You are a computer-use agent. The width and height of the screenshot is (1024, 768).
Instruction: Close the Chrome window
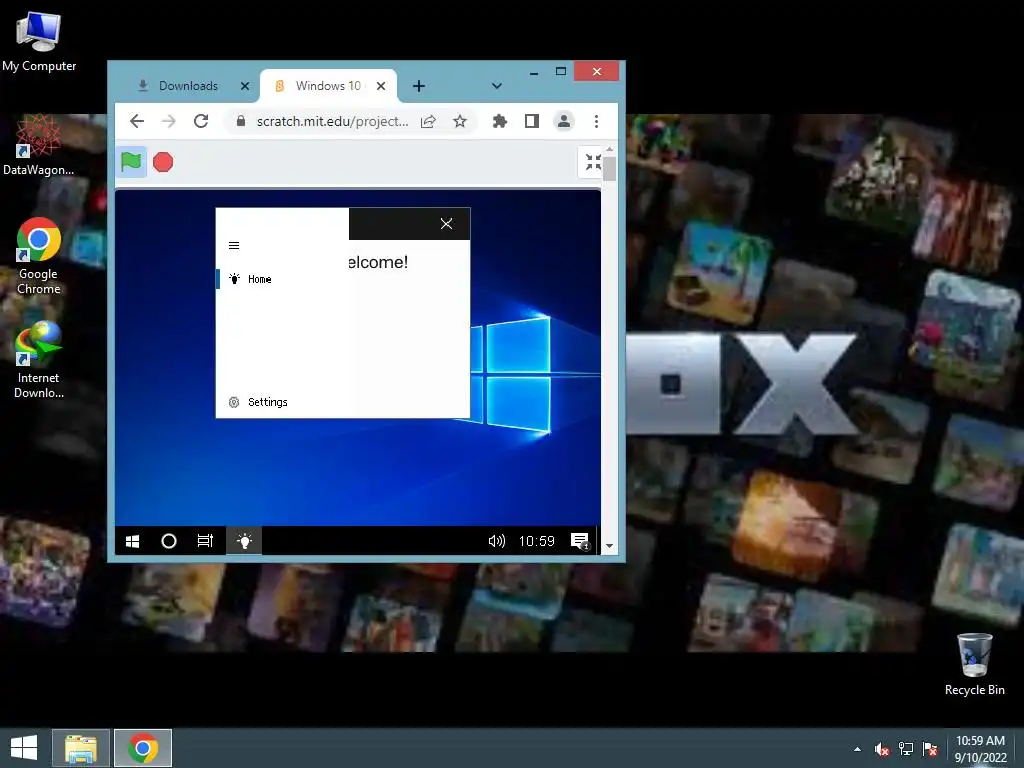click(596, 72)
